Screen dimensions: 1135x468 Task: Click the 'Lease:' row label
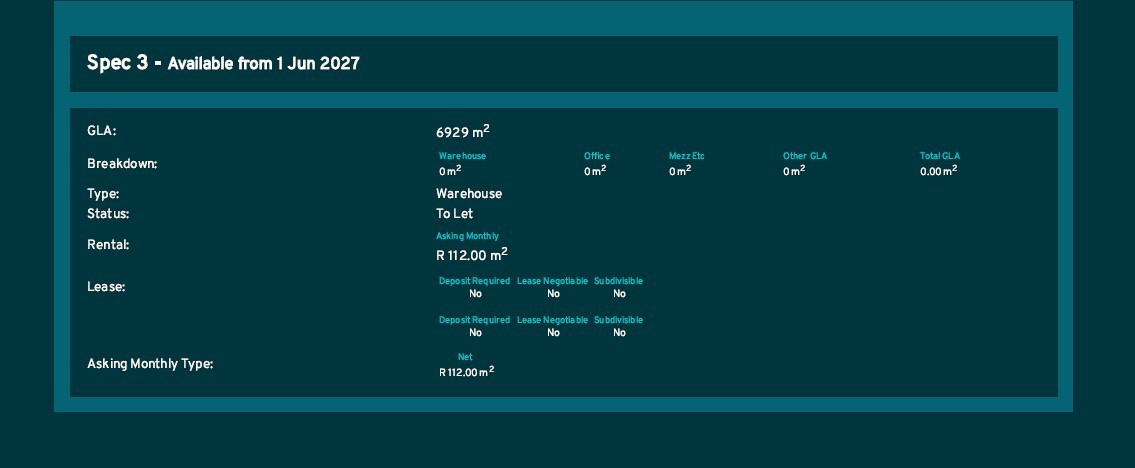(x=106, y=287)
